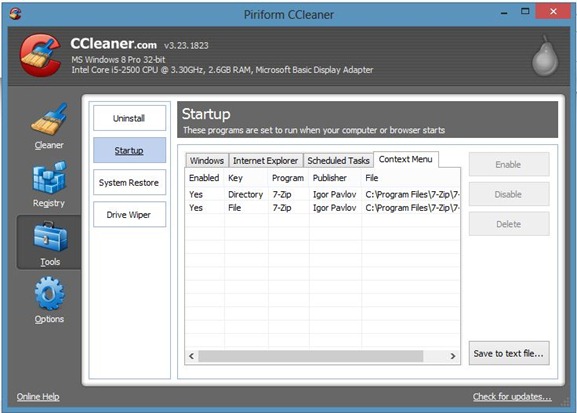The width and height of the screenshot is (577, 413).
Task: Click the CCleaner logo in the header
Action: [x=40, y=55]
